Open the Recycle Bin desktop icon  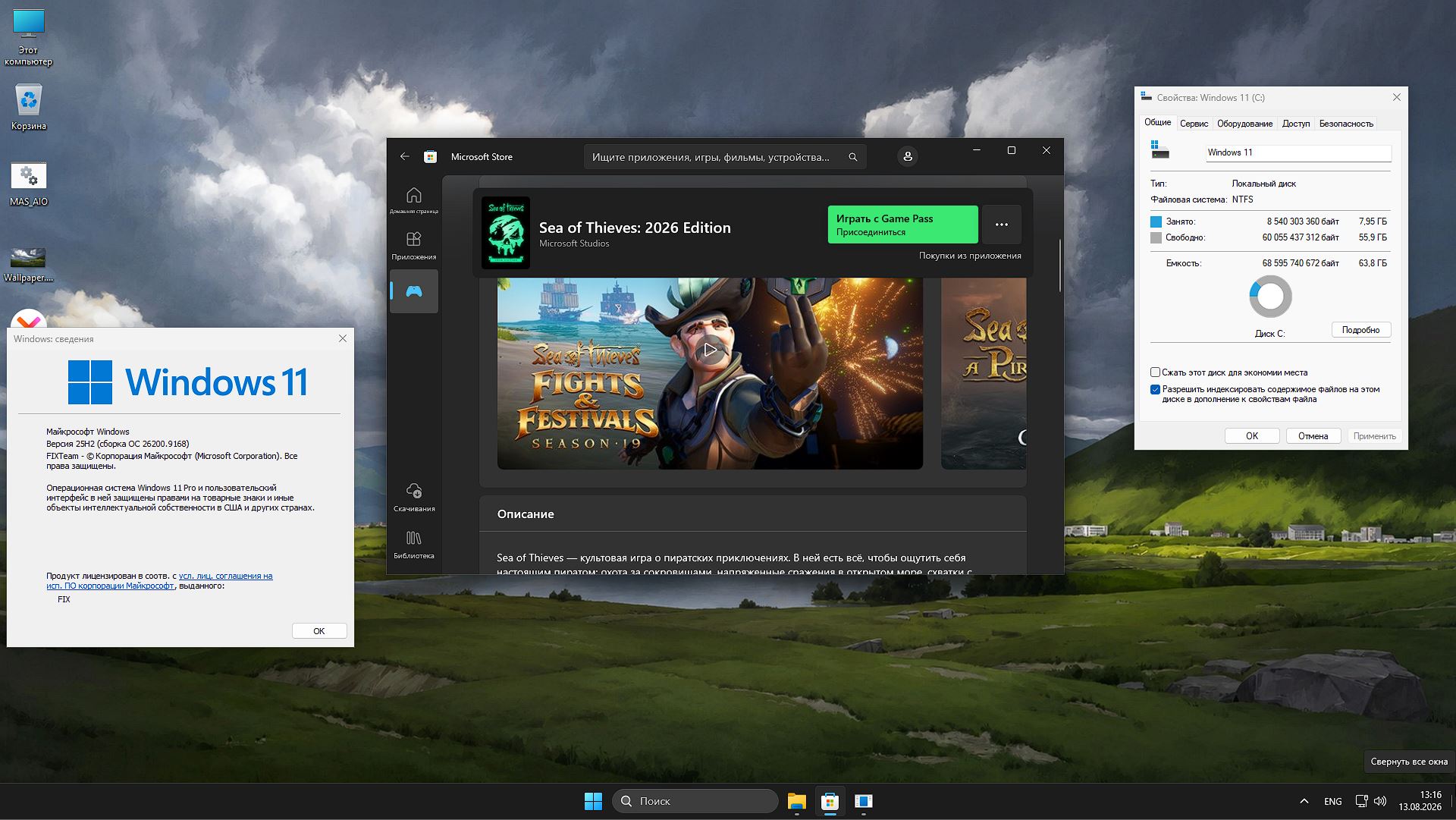(x=29, y=107)
